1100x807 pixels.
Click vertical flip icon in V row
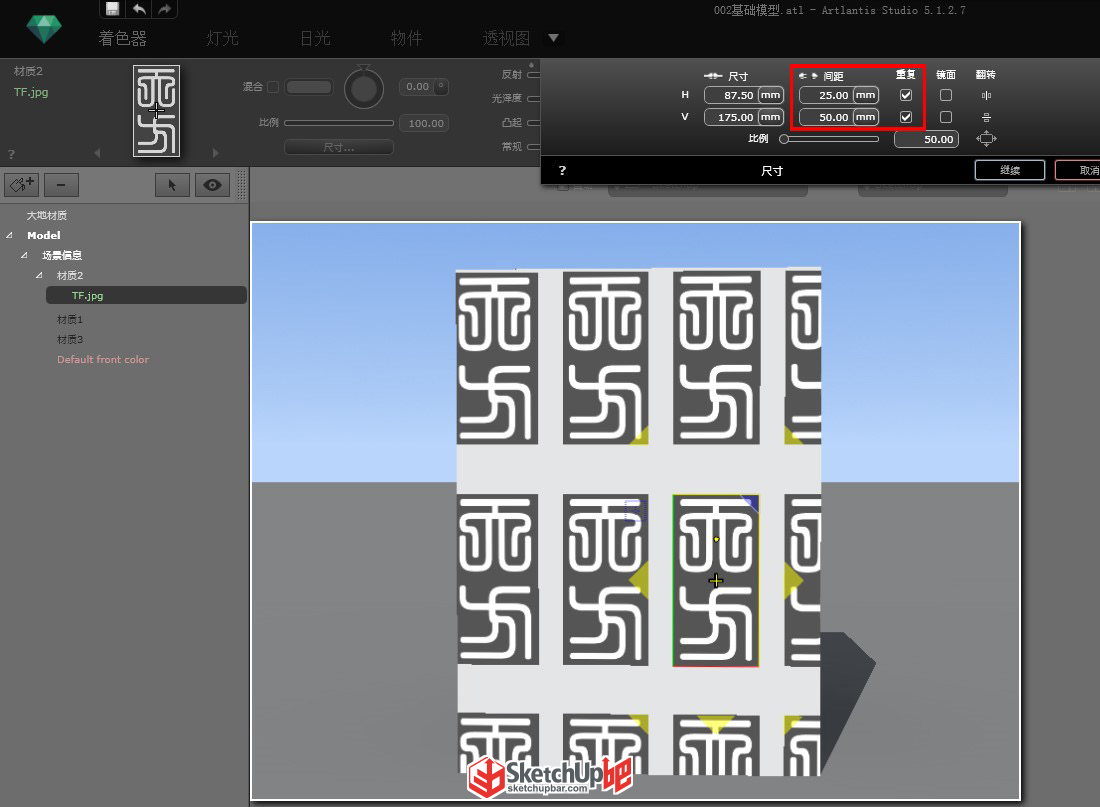point(986,117)
